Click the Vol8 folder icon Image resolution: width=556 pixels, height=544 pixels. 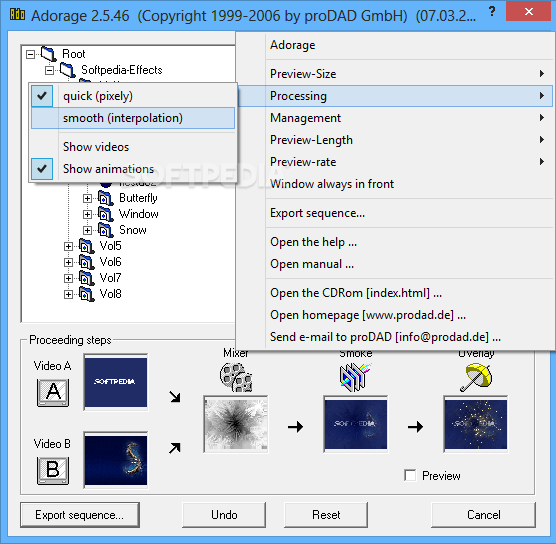(86, 294)
